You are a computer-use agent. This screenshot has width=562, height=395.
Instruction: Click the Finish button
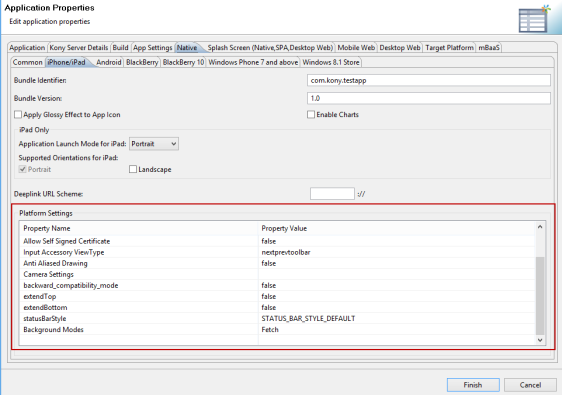click(x=473, y=385)
